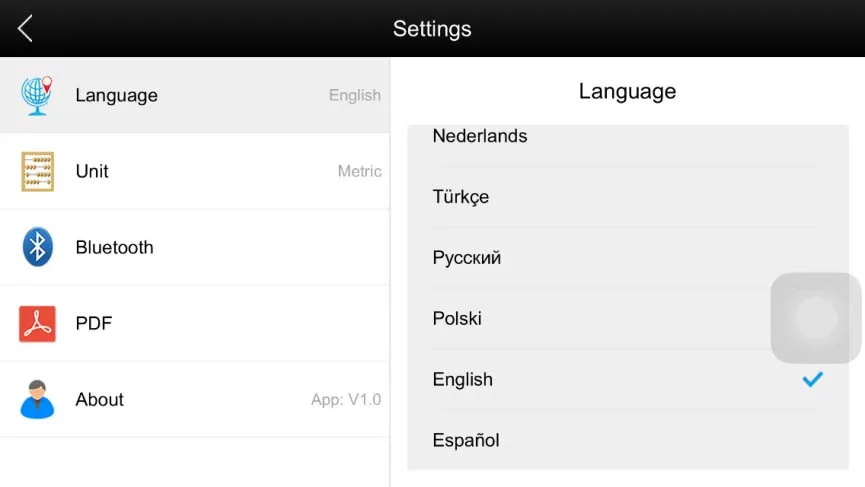Viewport: 865px width, 487px height.
Task: Open the PDF settings label
Action: click(x=94, y=324)
